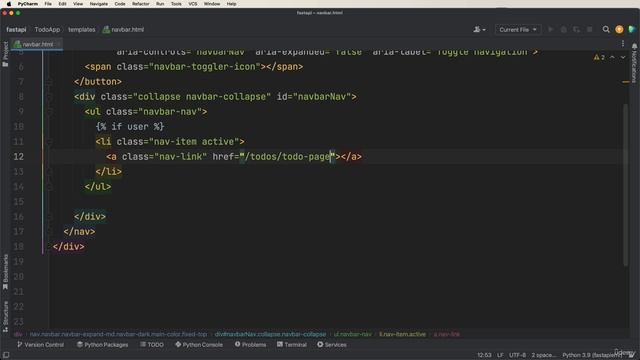Click line number 12 in gutter
Image resolution: width=640 pixels, height=360 pixels.
pos(19,157)
